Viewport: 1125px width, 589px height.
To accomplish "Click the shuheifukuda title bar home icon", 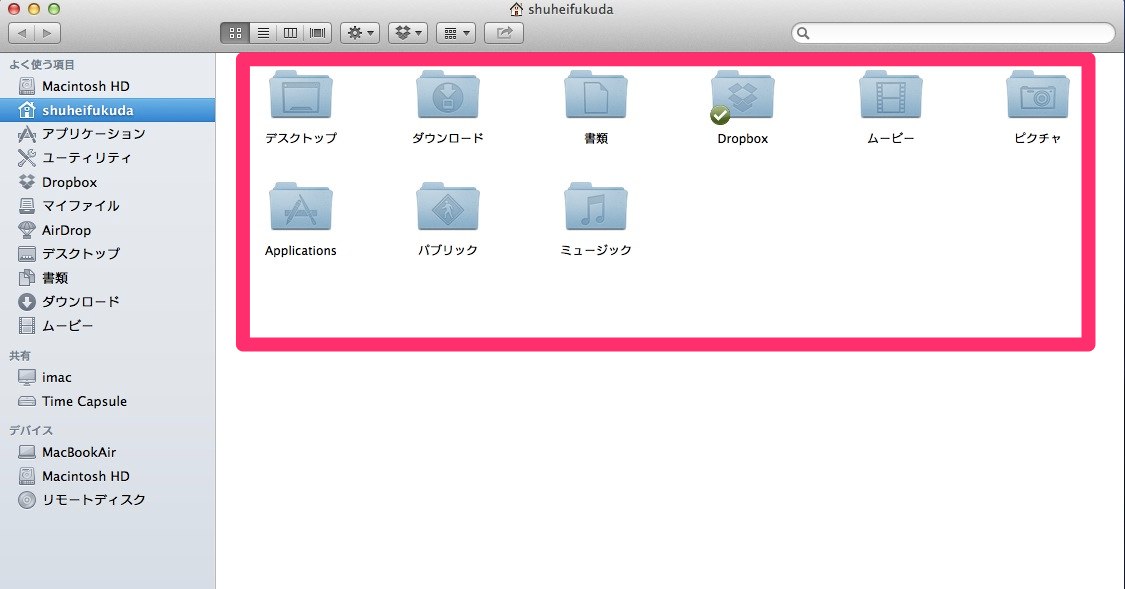I will click(516, 9).
